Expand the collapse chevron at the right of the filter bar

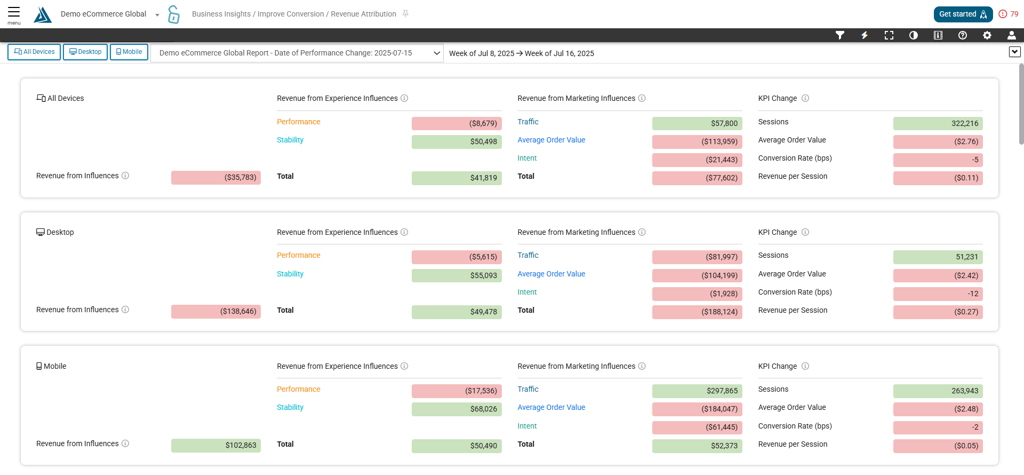(x=1014, y=52)
